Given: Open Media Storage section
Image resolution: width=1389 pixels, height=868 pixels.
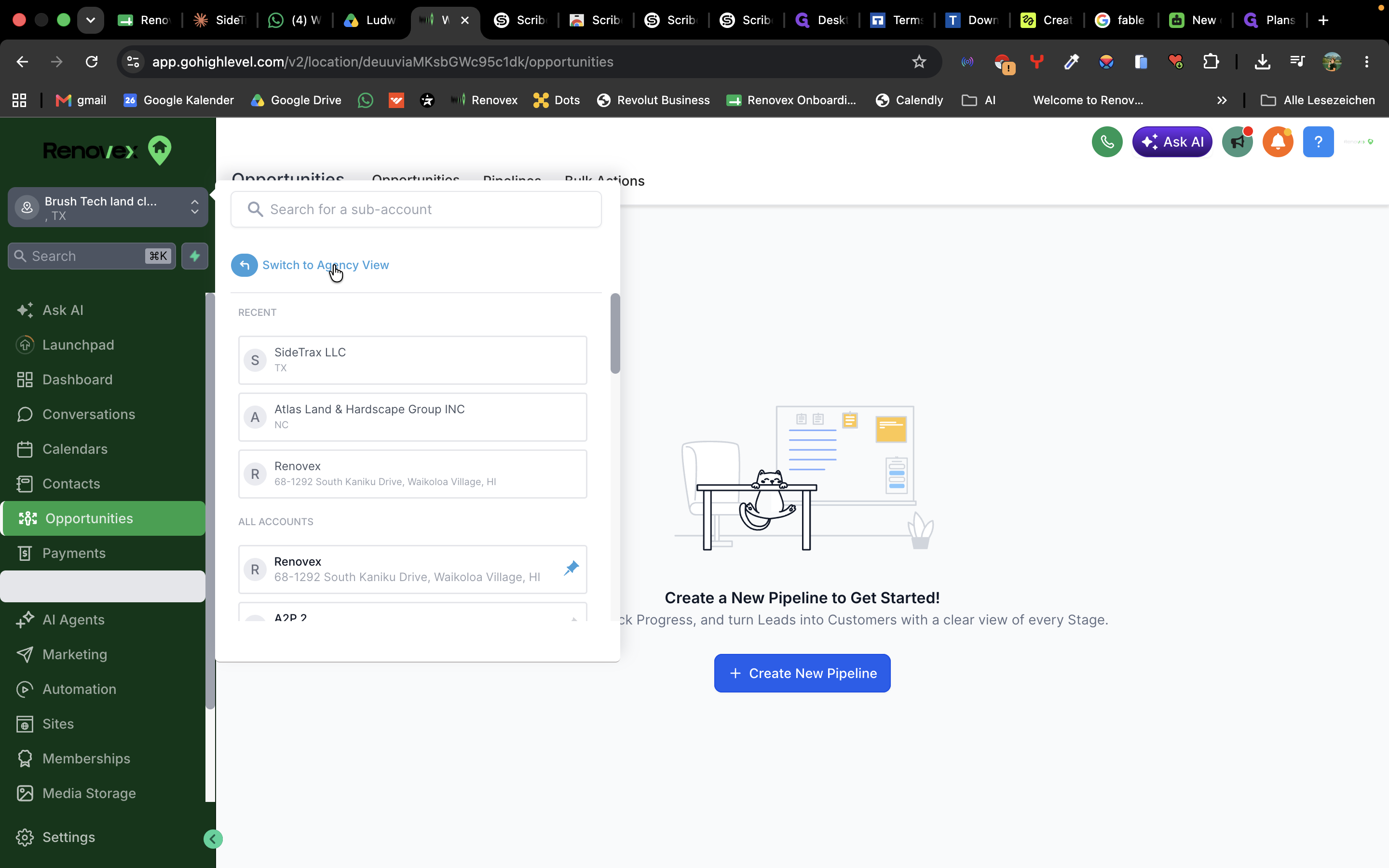Looking at the screenshot, I should tap(103, 793).
